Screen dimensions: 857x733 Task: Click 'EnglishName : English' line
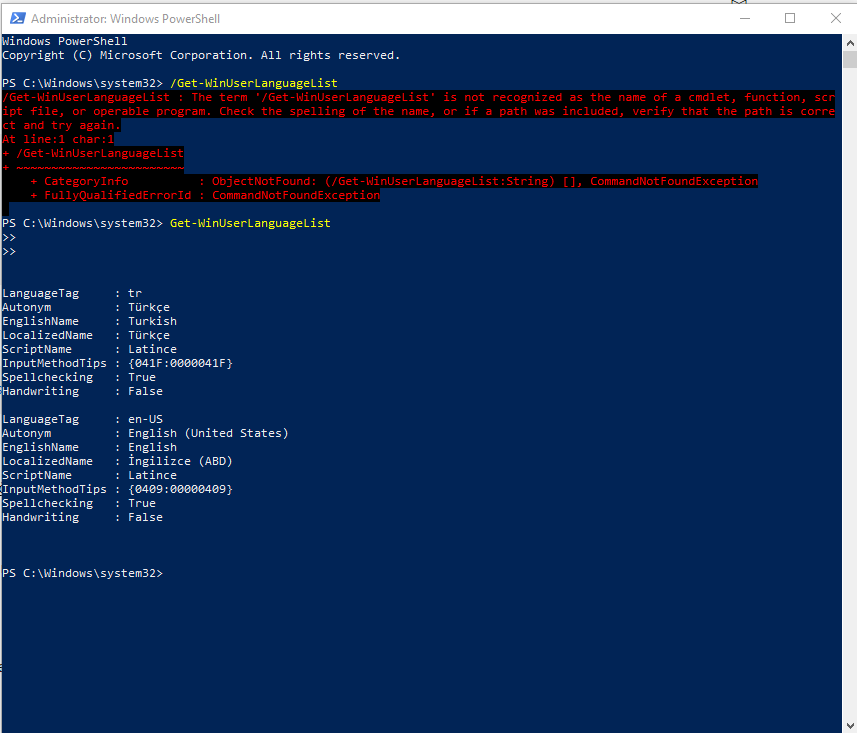pos(89,447)
